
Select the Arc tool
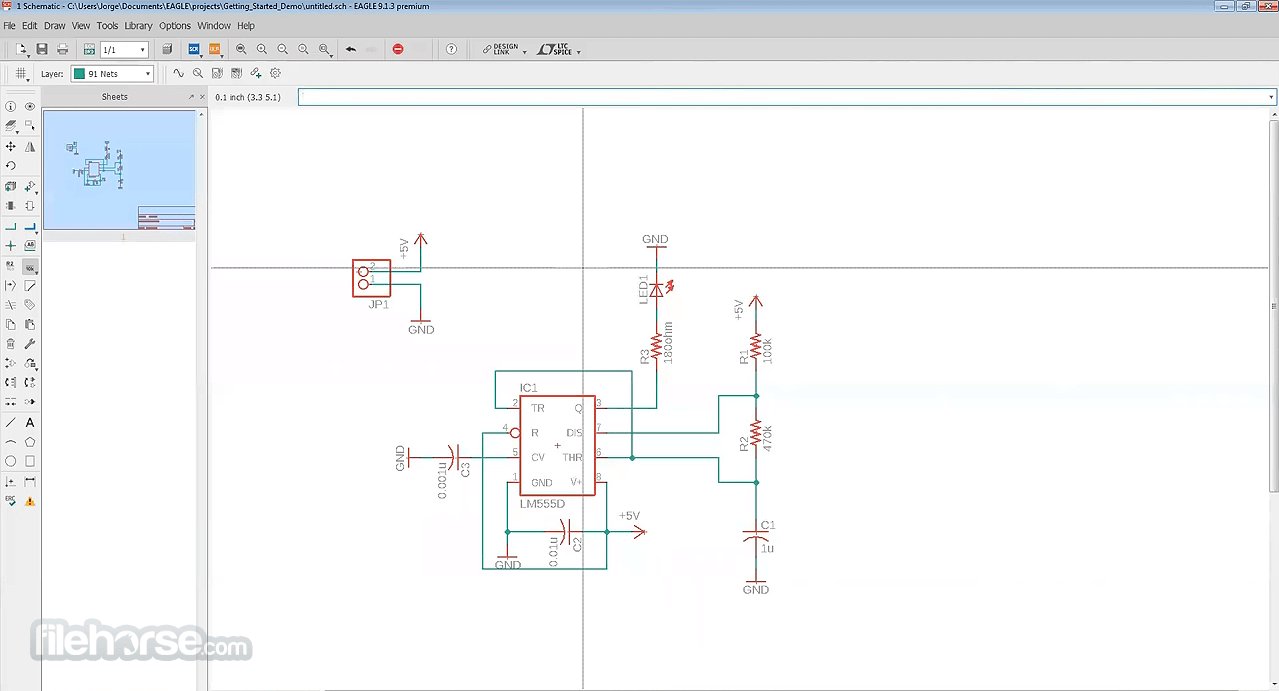tap(11, 442)
